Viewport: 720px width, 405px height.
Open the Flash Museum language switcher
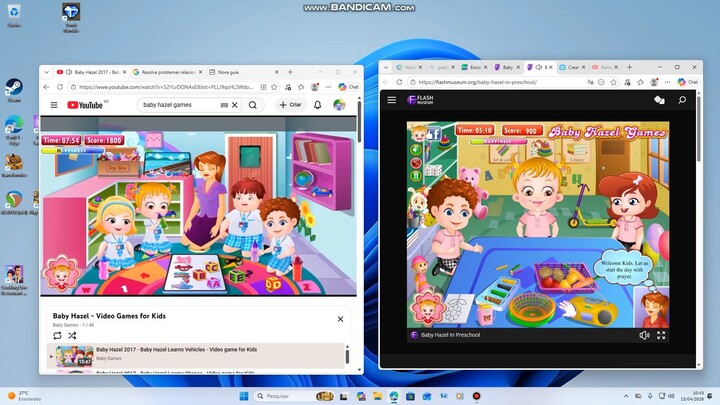659,100
